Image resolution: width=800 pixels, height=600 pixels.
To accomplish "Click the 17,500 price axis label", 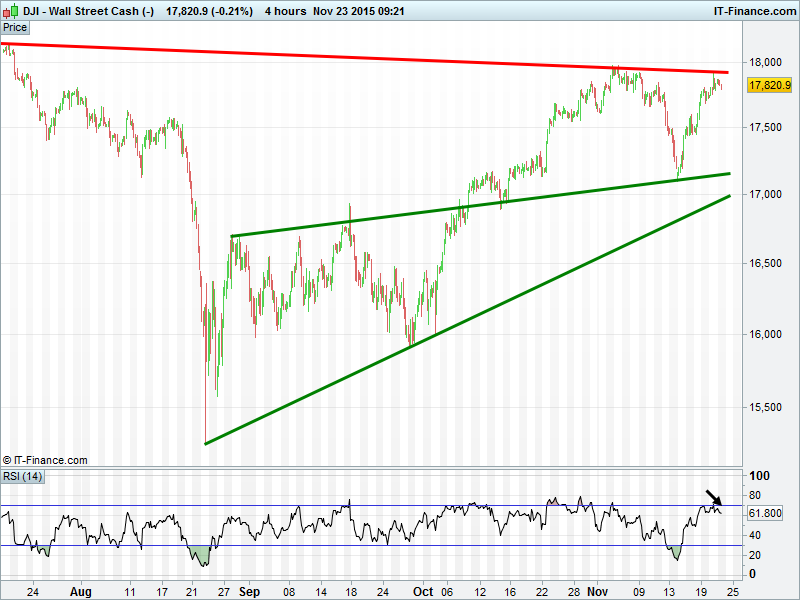I will tap(765, 127).
